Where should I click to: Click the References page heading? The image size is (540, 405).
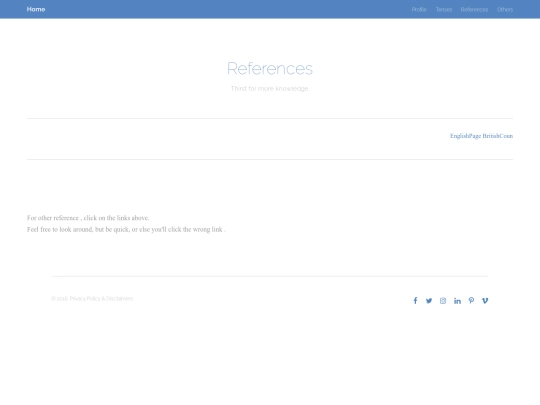pos(270,69)
